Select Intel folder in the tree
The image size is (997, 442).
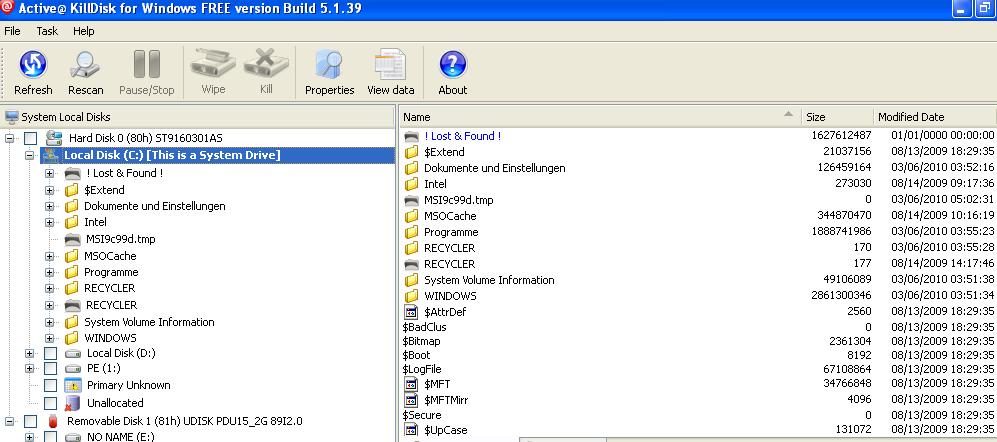pyautogui.click(x=95, y=222)
